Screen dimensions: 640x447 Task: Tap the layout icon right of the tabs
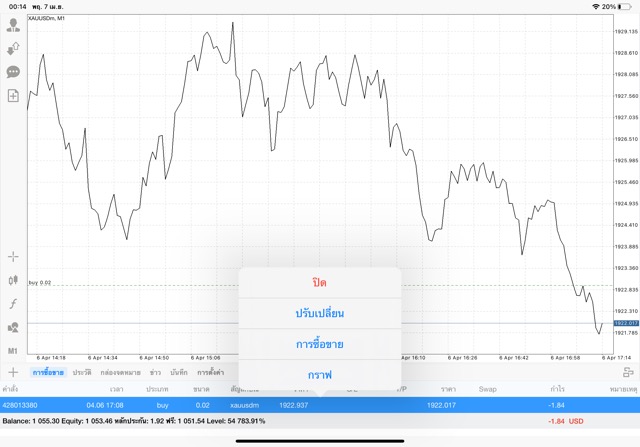tap(629, 372)
